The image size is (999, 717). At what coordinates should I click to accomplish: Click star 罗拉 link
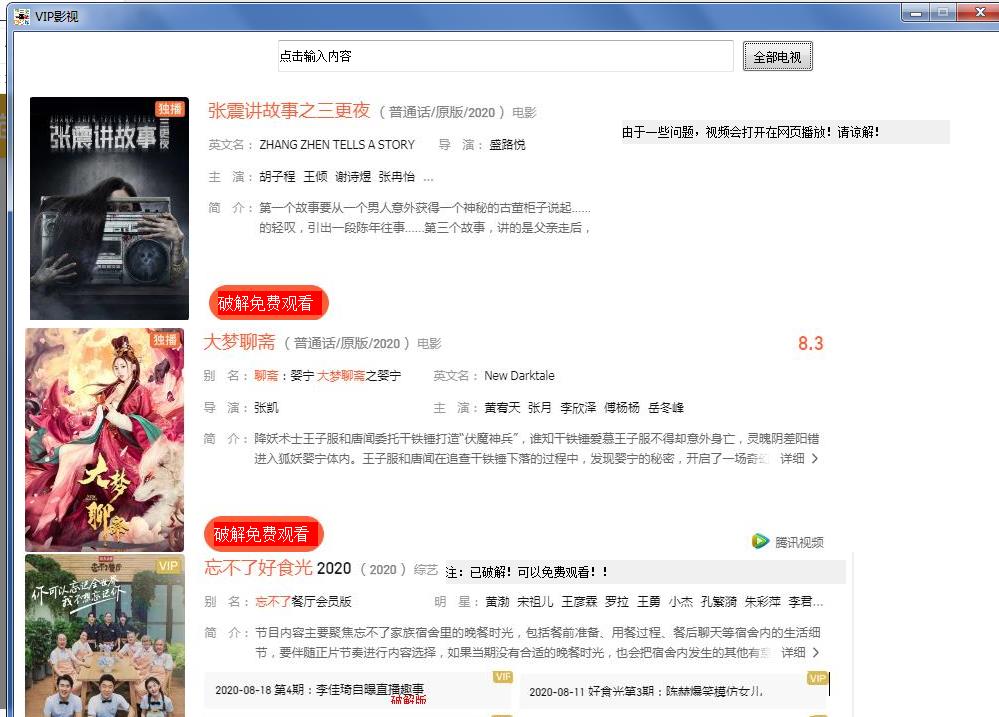pos(617,601)
